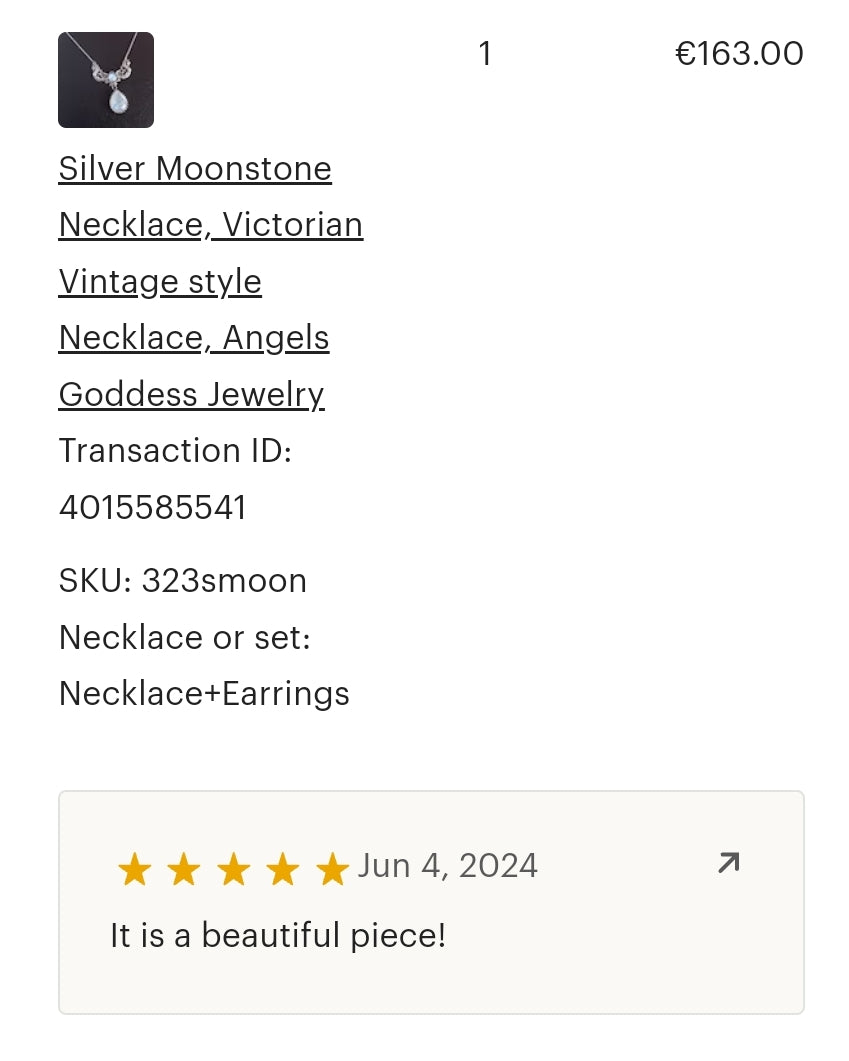This screenshot has height=1061, width=849.
Task: Click the "Necklace+Earrings" variation text
Action: 204,693
